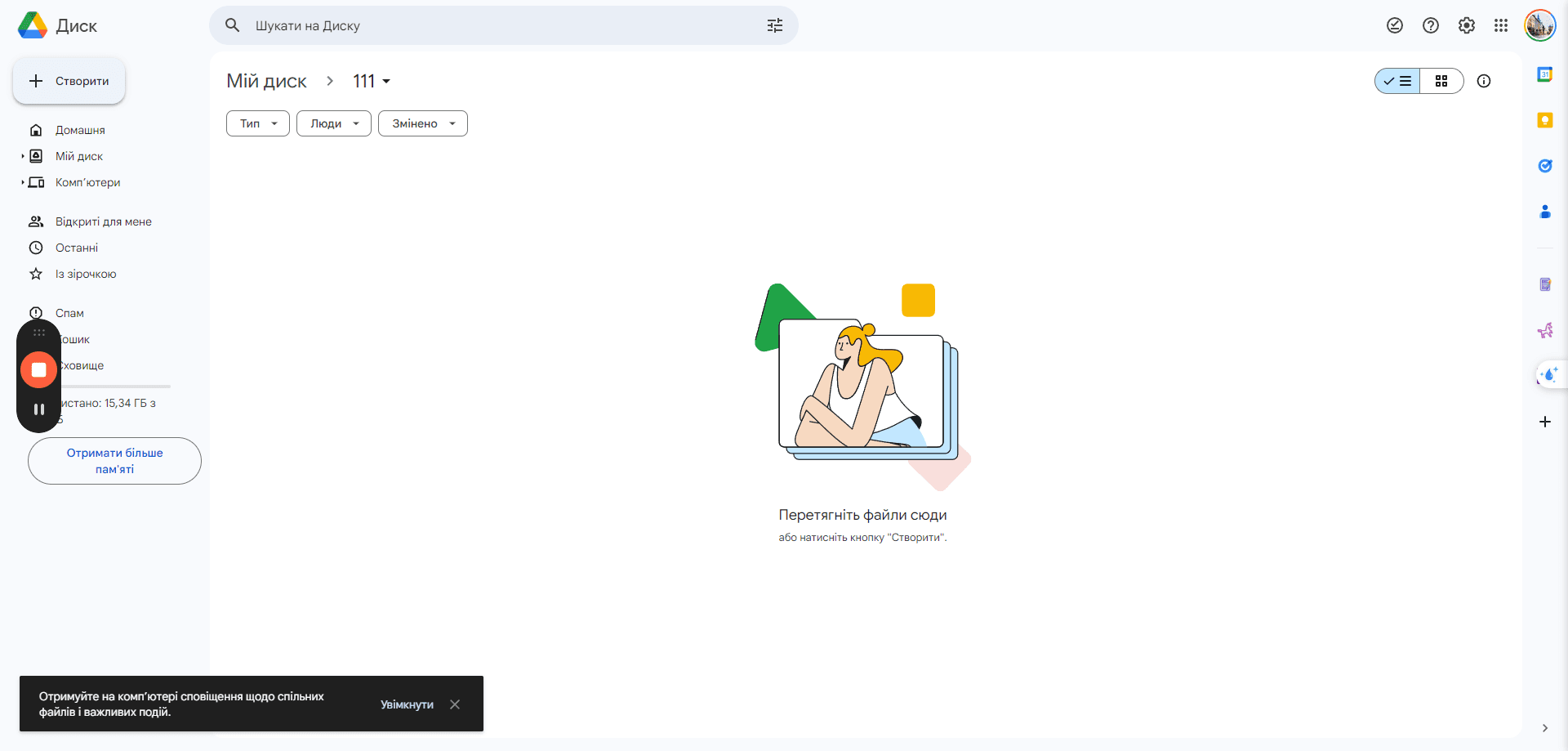Open the purple notes add-on icon
Viewport: 1568px width, 751px height.
(x=1545, y=284)
